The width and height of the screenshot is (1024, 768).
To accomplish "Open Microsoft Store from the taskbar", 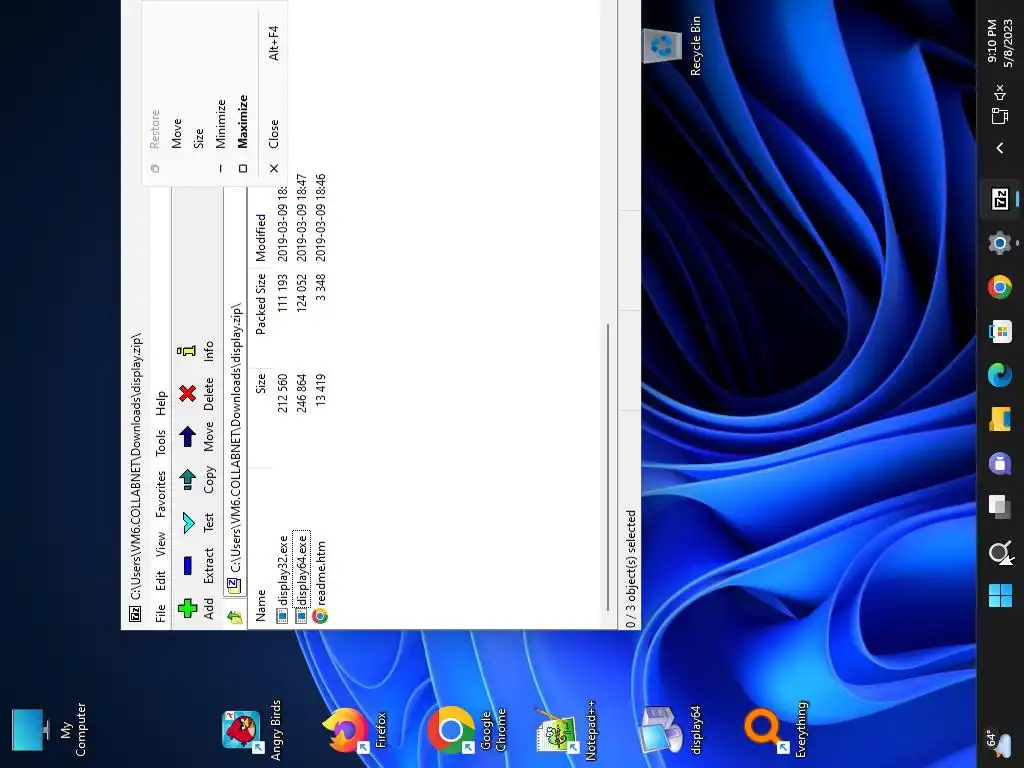I will [1000, 331].
